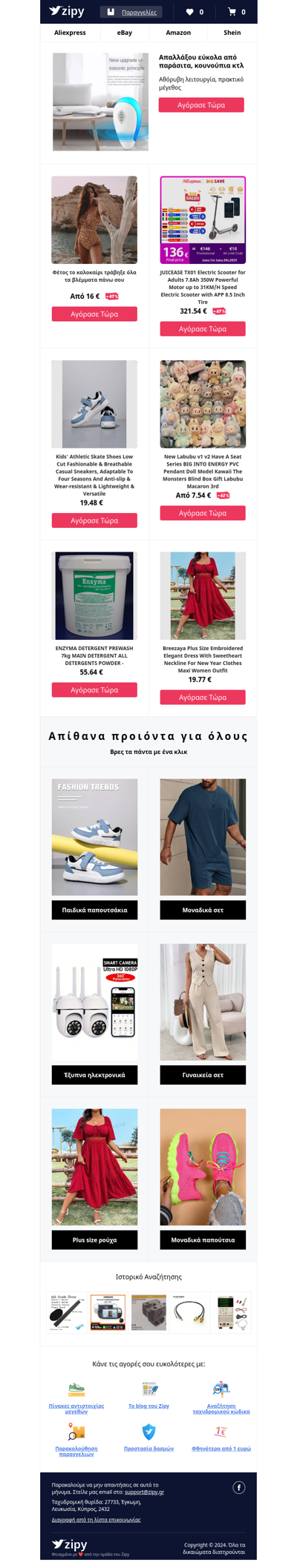Click the cheaper than 1 euro icon
The image size is (297, 1568).
(x=221, y=1432)
